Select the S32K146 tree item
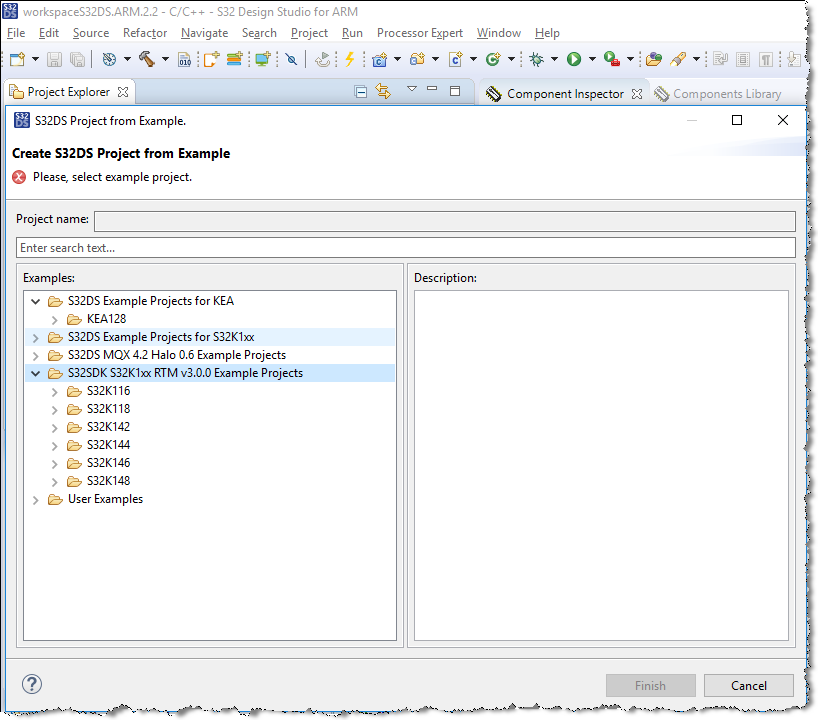The width and height of the screenshot is (818, 720). pyautogui.click(x=109, y=463)
